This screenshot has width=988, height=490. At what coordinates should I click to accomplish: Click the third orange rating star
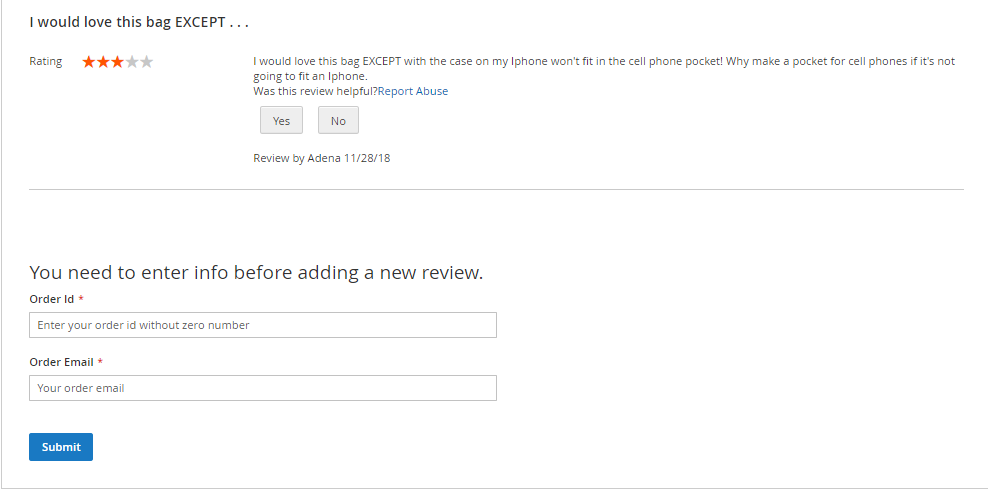[x=118, y=62]
